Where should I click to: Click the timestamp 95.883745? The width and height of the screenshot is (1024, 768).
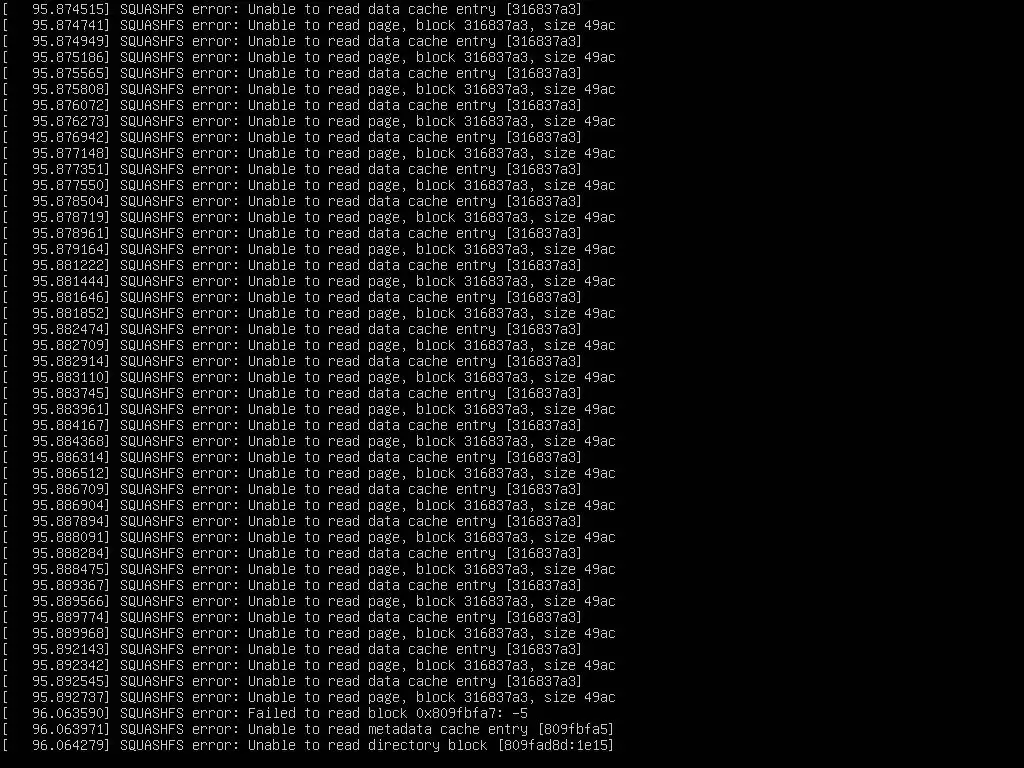71,393
